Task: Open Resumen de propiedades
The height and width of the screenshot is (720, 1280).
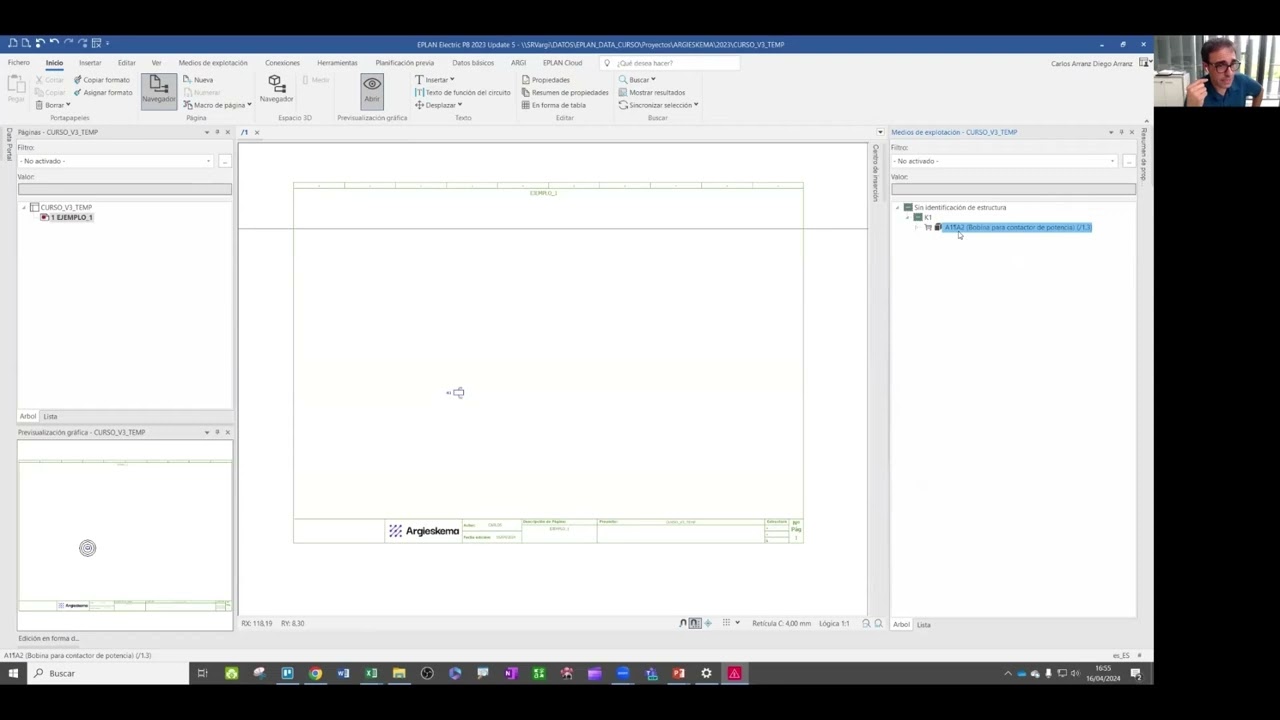Action: point(565,93)
